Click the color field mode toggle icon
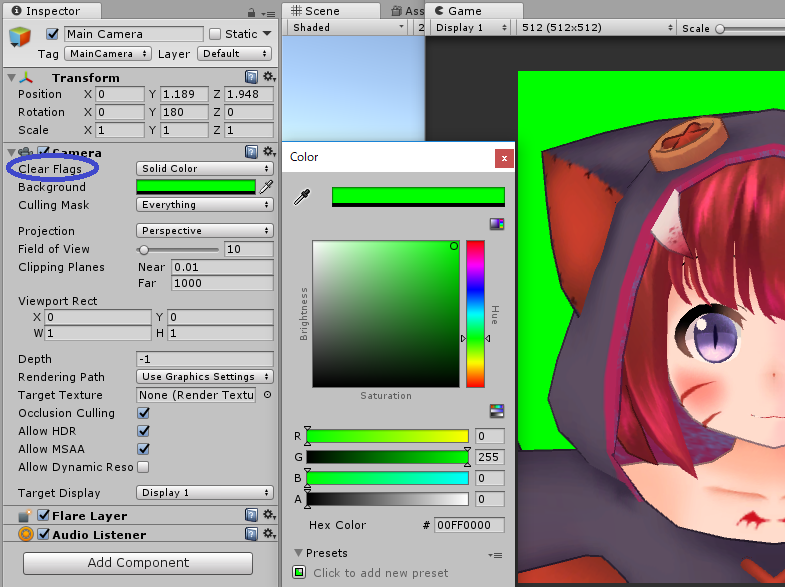The height and width of the screenshot is (587, 785). point(497,223)
